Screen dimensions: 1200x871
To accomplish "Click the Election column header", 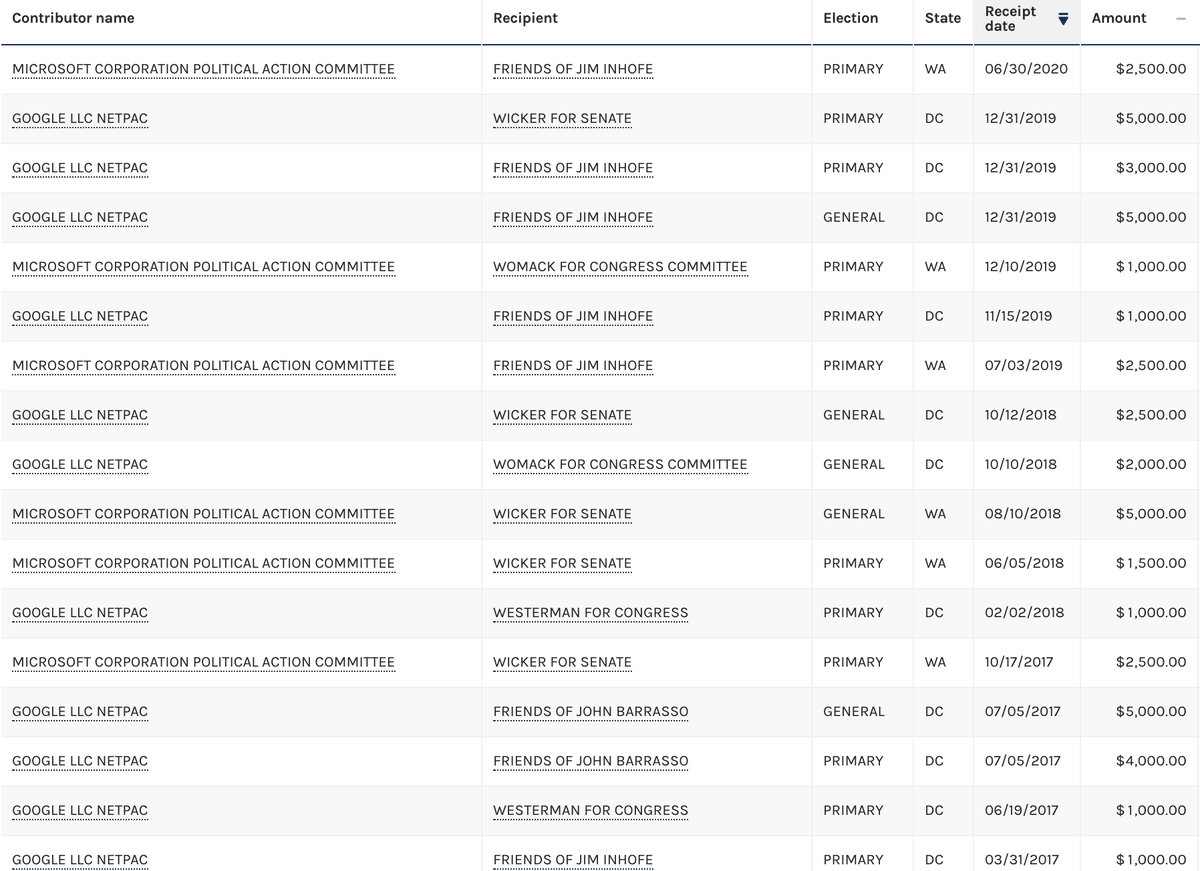I will coord(850,18).
